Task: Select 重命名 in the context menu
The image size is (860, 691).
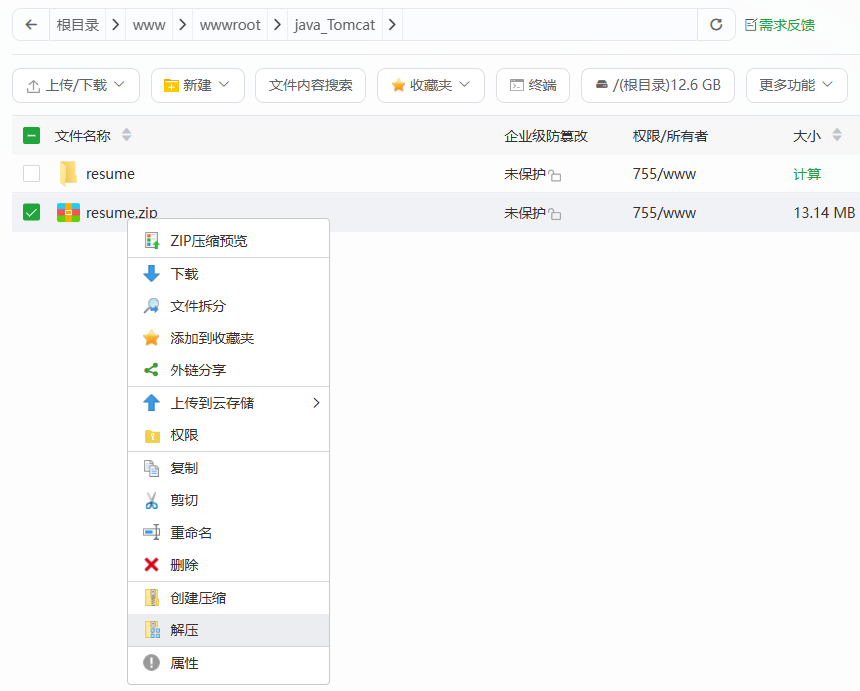Action: 192,532
